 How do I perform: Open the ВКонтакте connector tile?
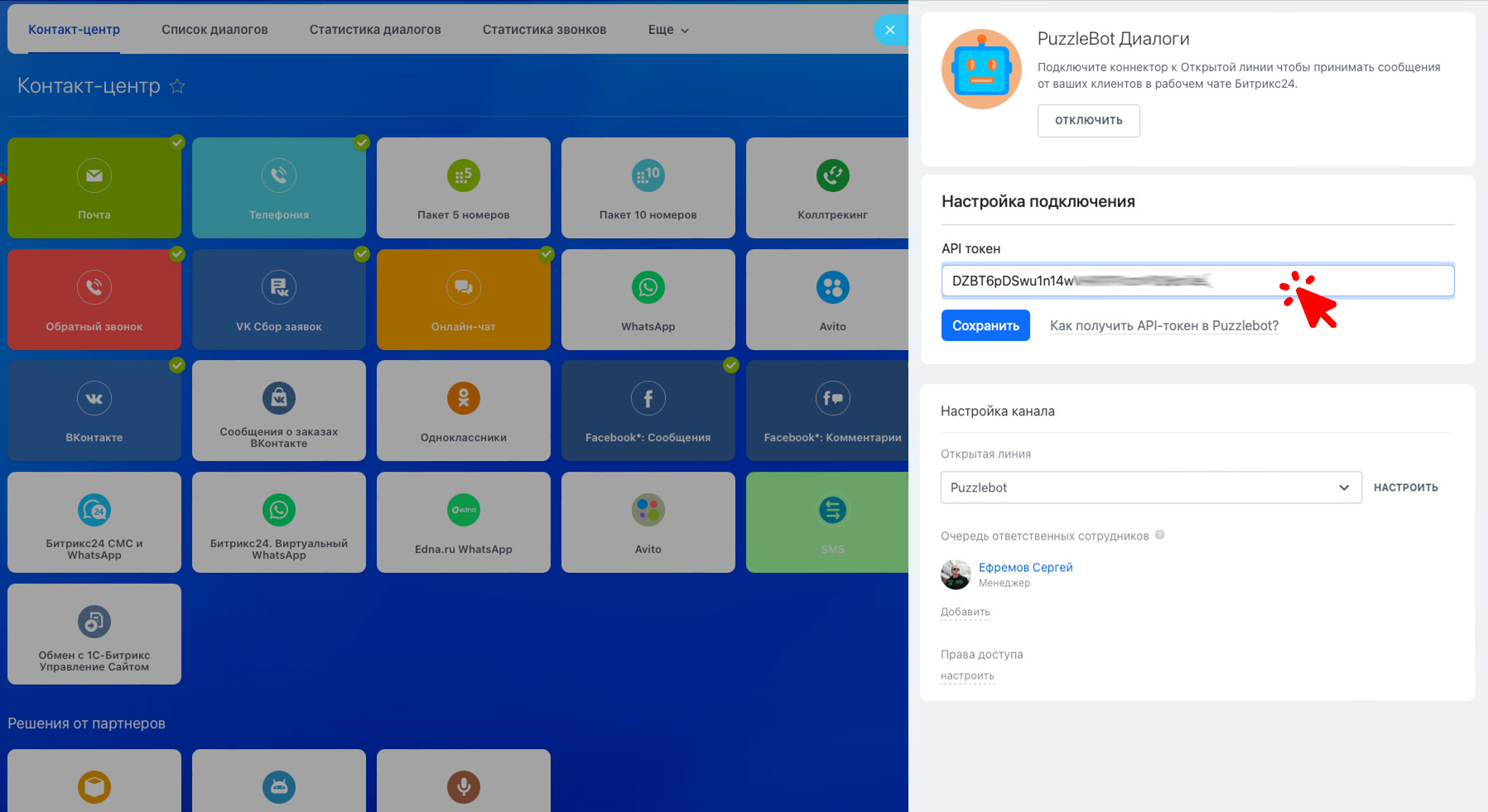[x=94, y=411]
